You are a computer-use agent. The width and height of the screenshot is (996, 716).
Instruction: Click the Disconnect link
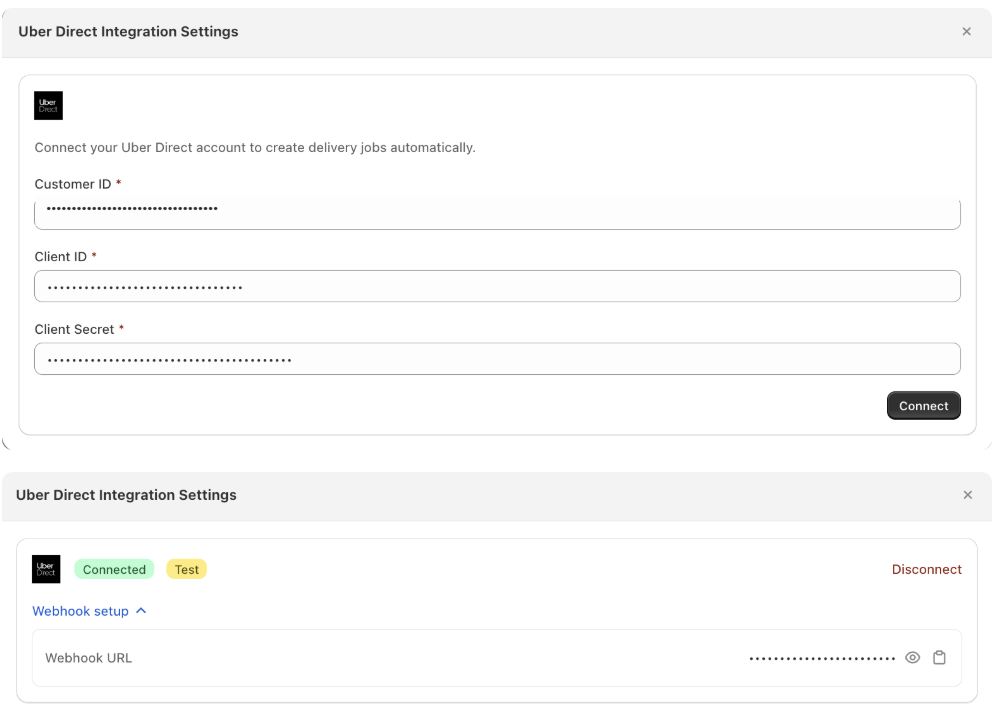click(927, 569)
